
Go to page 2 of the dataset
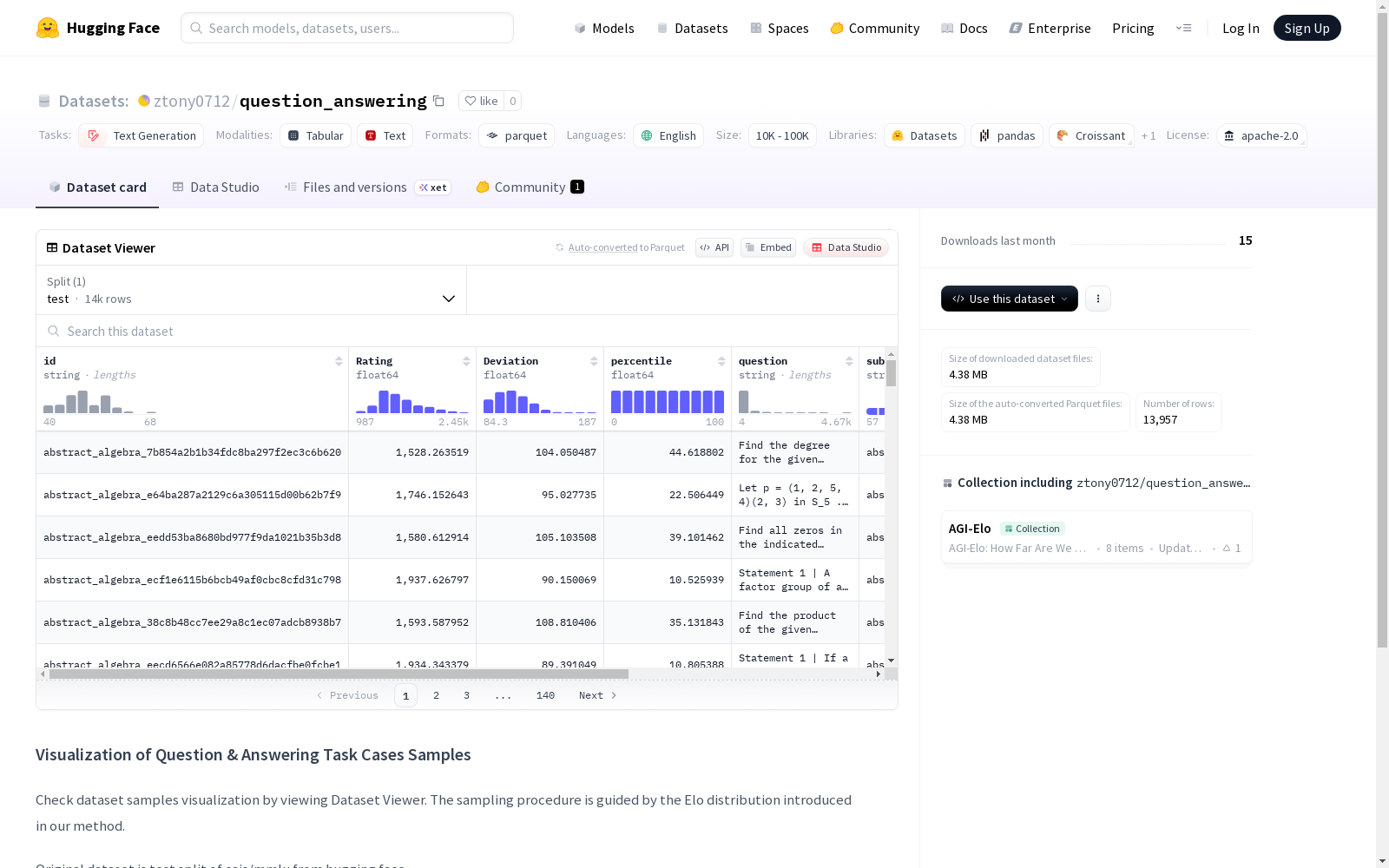tap(436, 695)
